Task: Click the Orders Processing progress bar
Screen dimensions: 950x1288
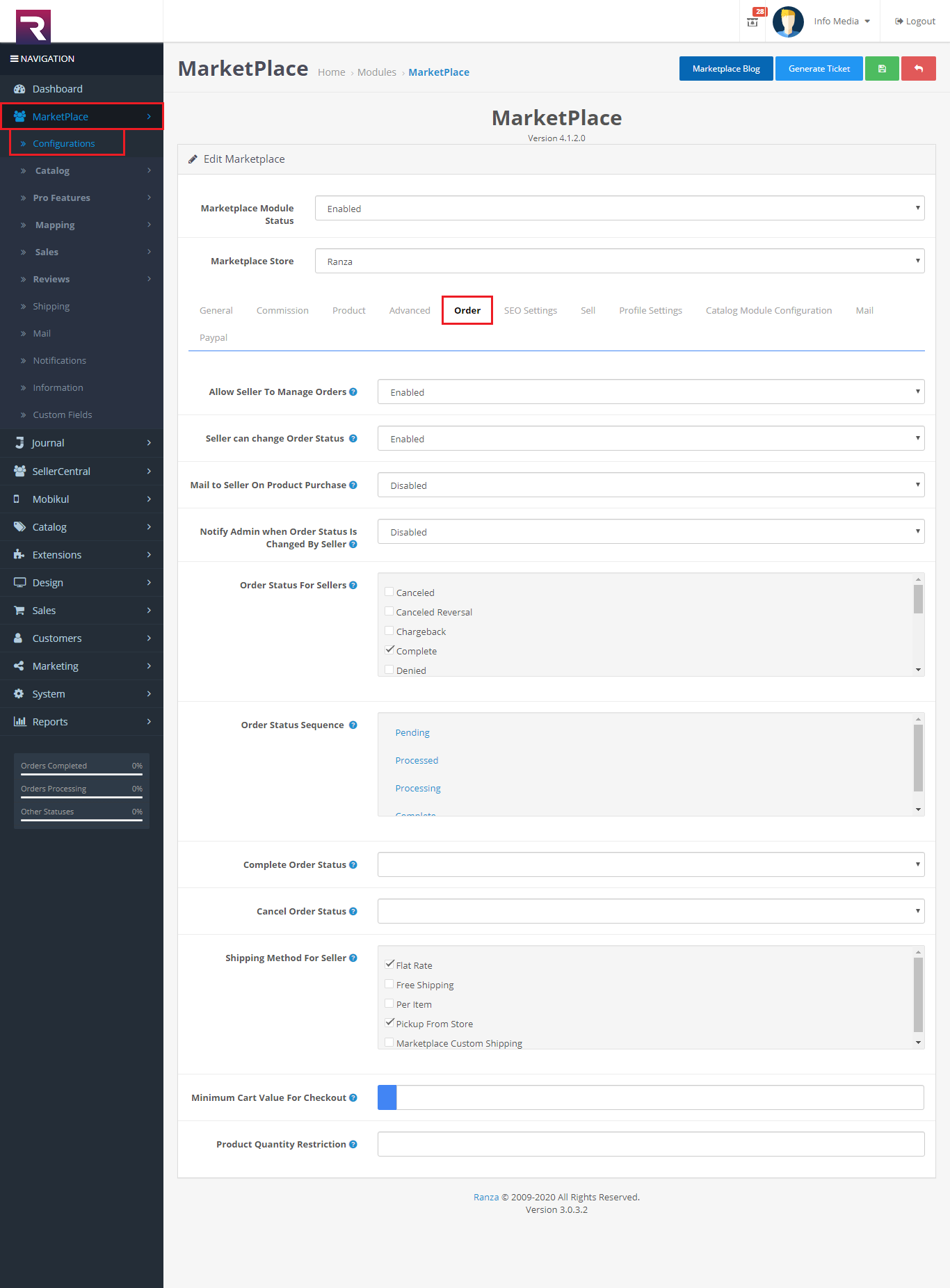Action: pos(81,796)
